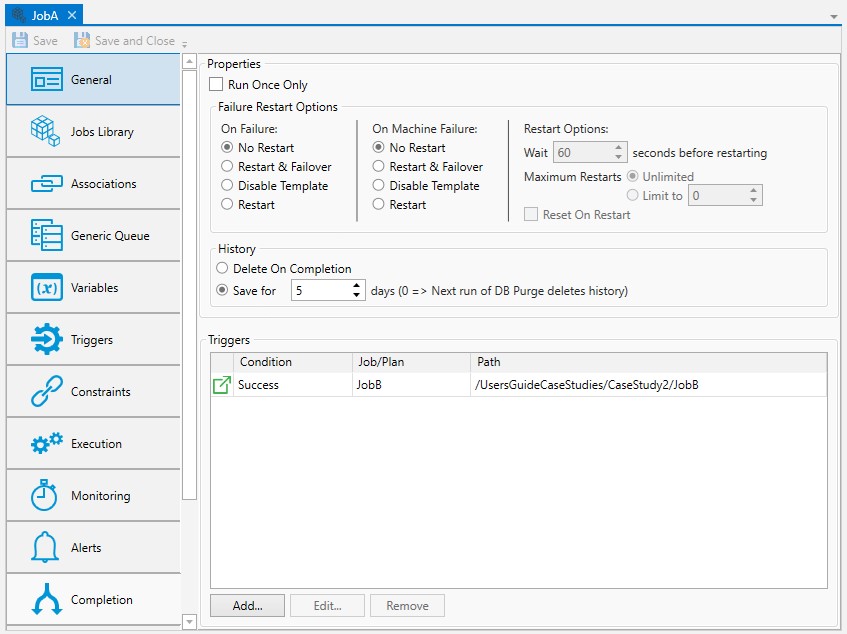The height and width of the screenshot is (634, 847).
Task: Open the tab list dropdown arrow at top right
Action: click(834, 17)
